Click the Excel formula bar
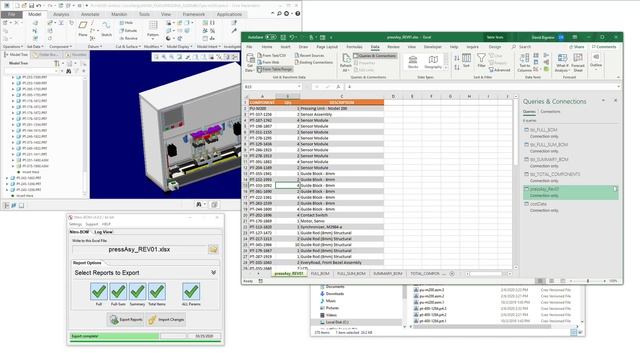Image resolution: width=640 pixels, height=360 pixels. click(x=482, y=87)
